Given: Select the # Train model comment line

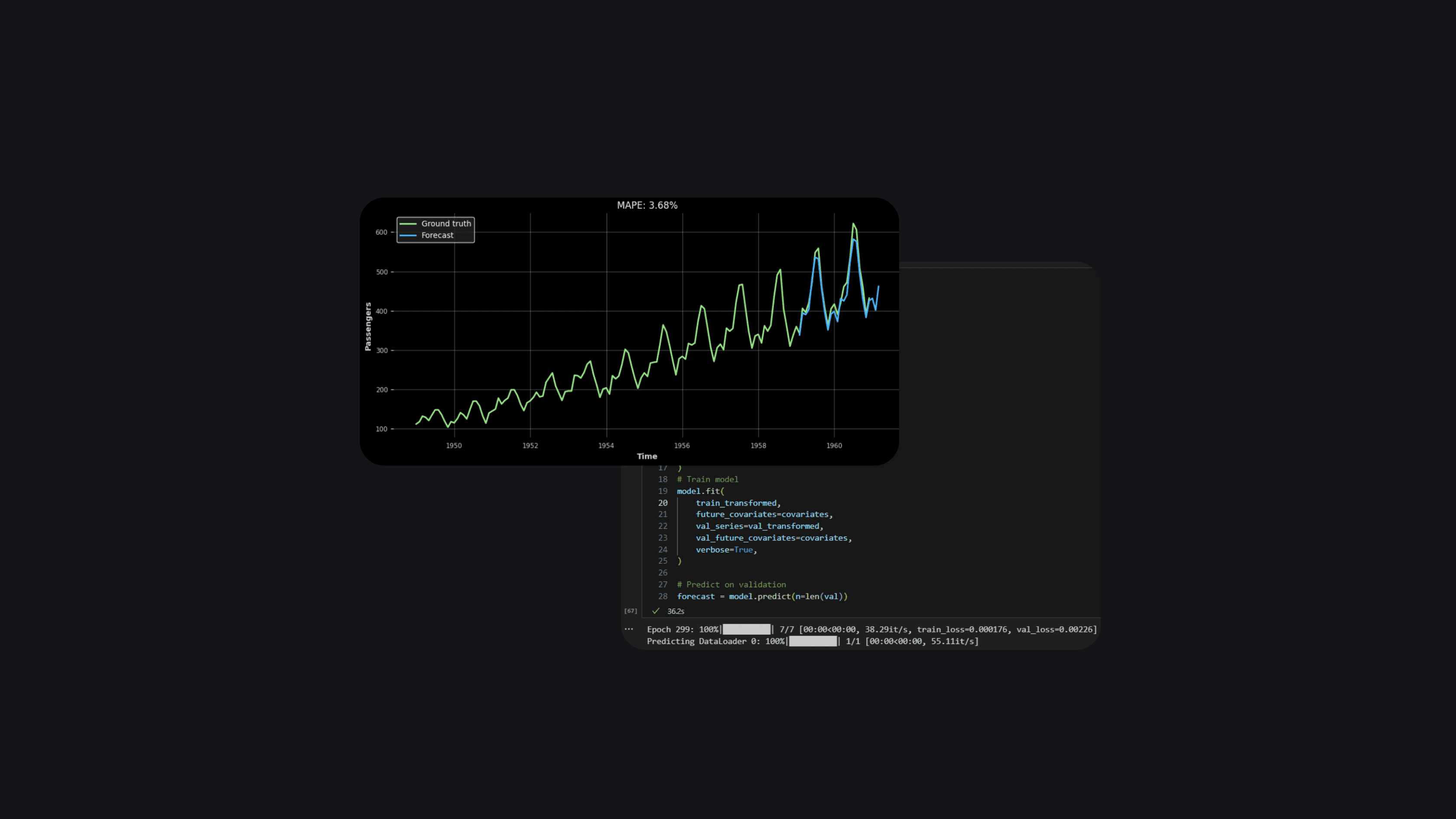Looking at the screenshot, I should (x=707, y=479).
